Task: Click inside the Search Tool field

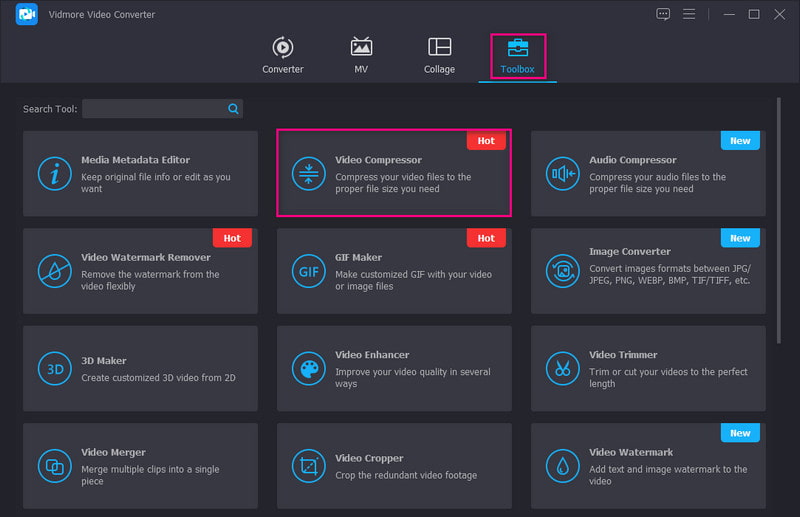Action: [x=153, y=108]
